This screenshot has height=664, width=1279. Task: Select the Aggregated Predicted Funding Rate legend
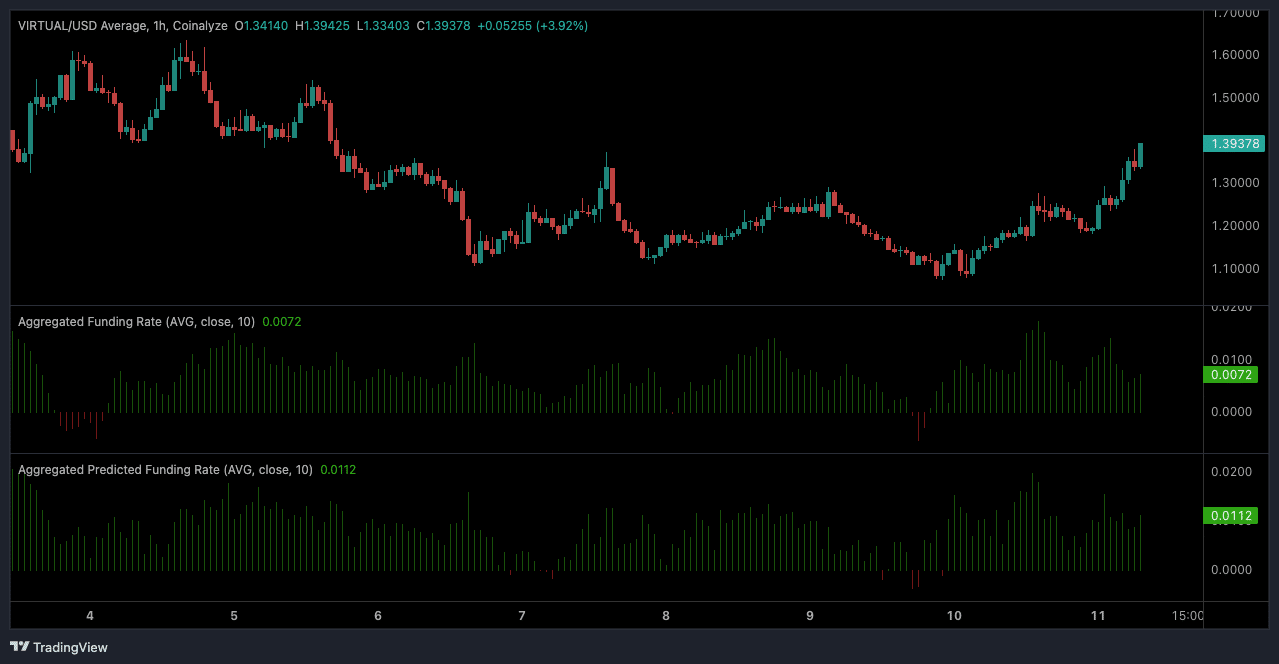pos(165,469)
